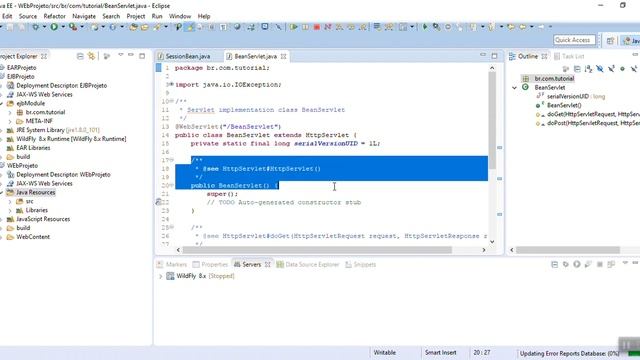Select JavaScript Resources in the tree
Screen dimensions: 640x360
coord(43,219)
